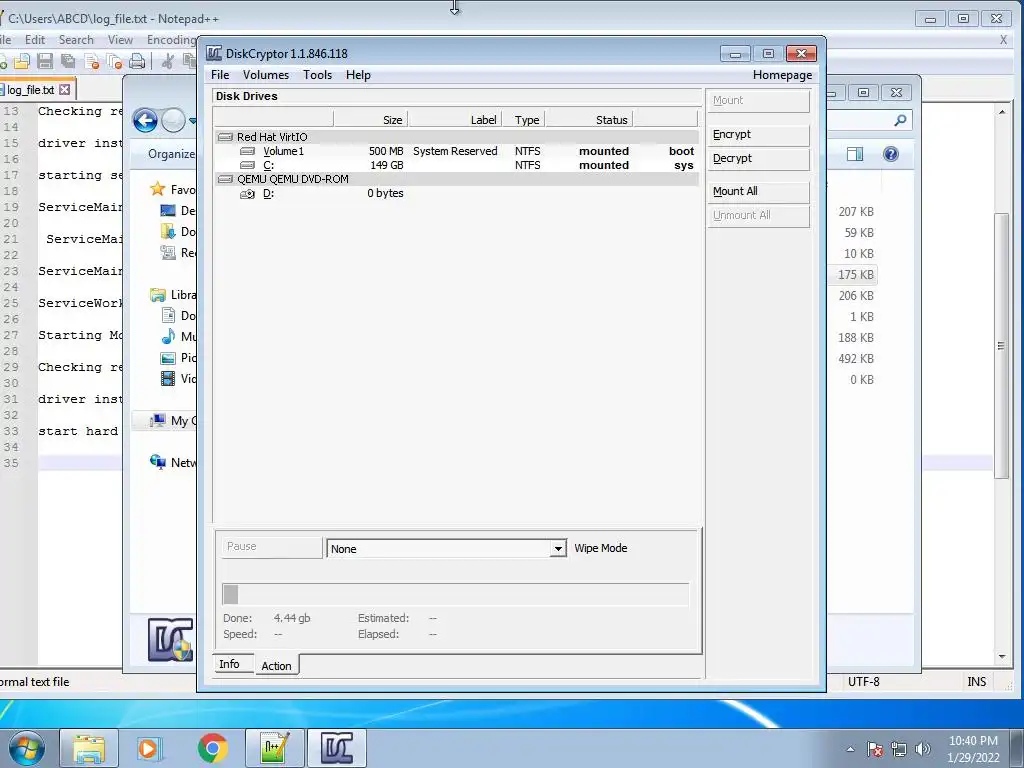Open Google Chrome from the taskbar
Screen dimensions: 1024x768
(212, 748)
